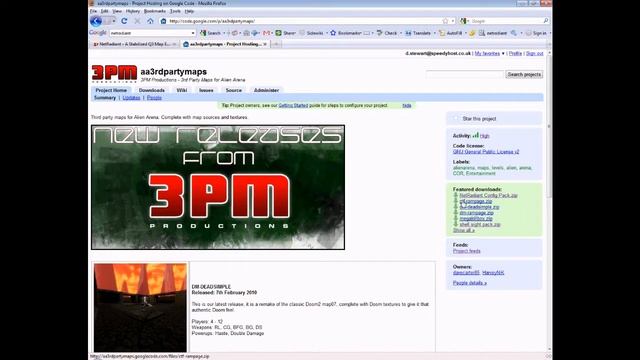This screenshot has width=640, height=360.
Task: Click AutoFill in the Google toolbar
Action: [x=451, y=33]
